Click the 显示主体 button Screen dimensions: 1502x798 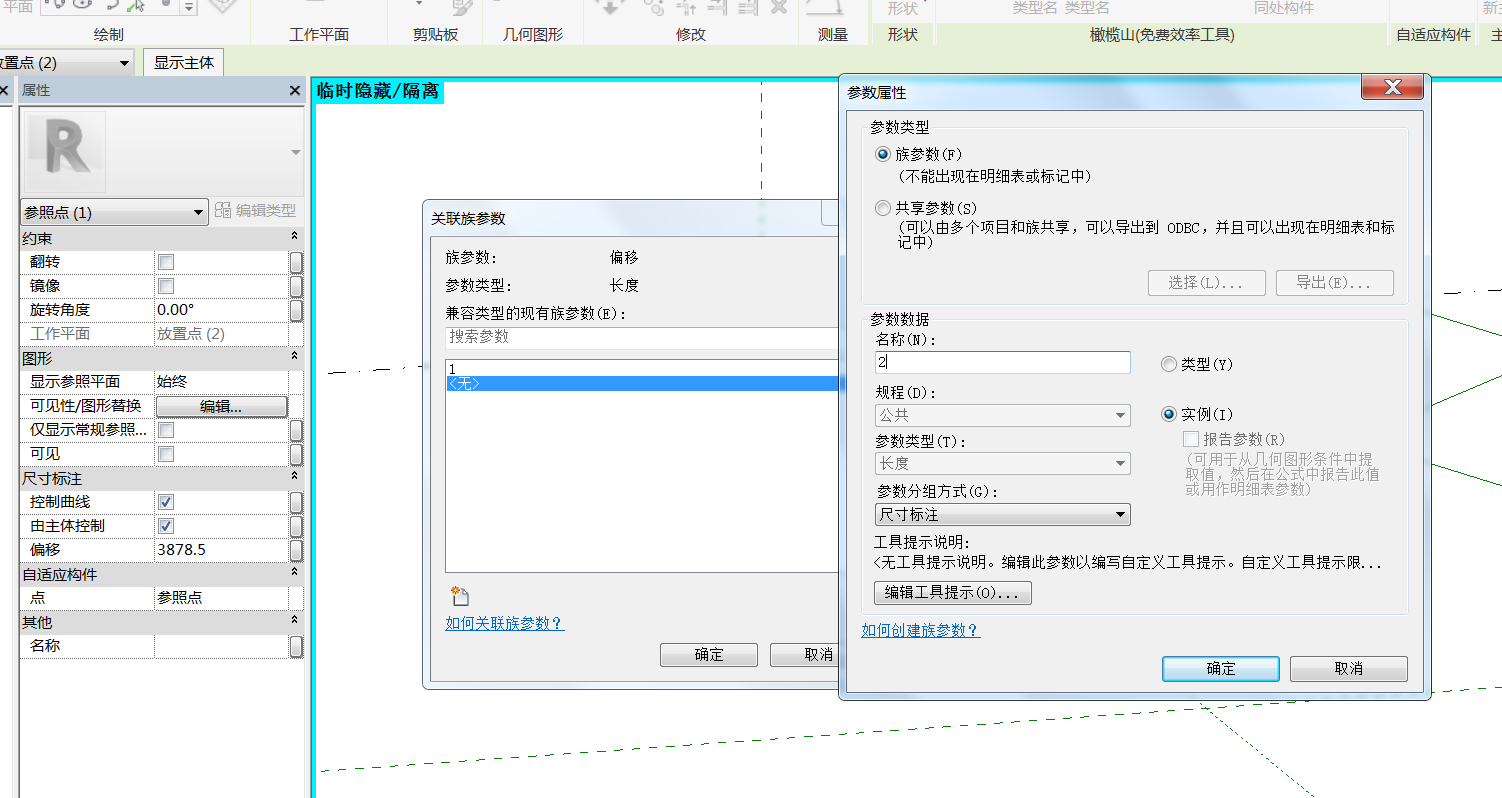pyautogui.click(x=184, y=63)
